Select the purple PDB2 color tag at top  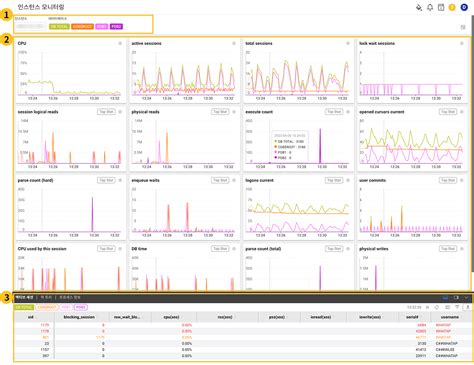click(x=116, y=26)
